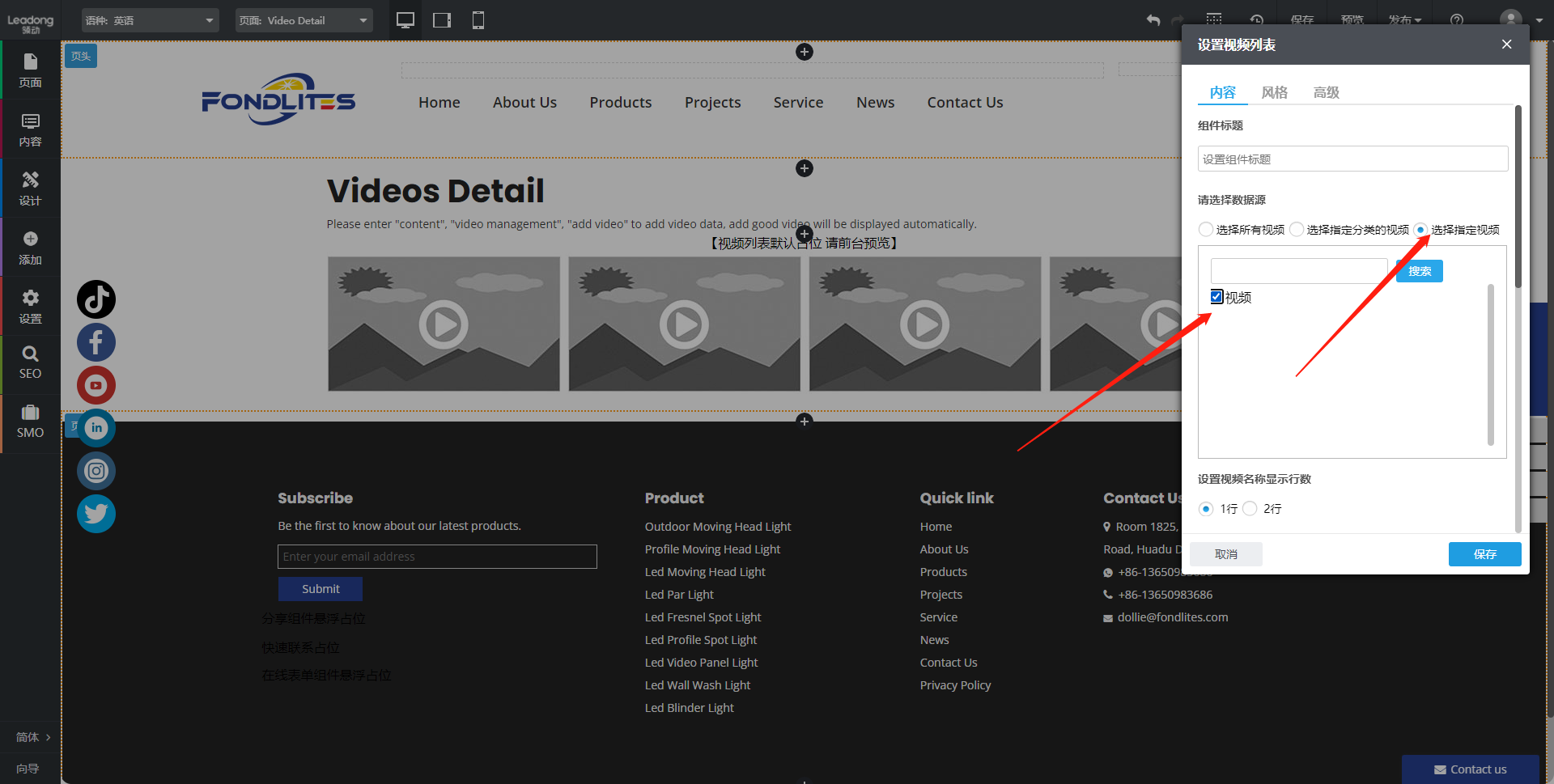Open the 页面 Video Detail page dropdown

304,20
